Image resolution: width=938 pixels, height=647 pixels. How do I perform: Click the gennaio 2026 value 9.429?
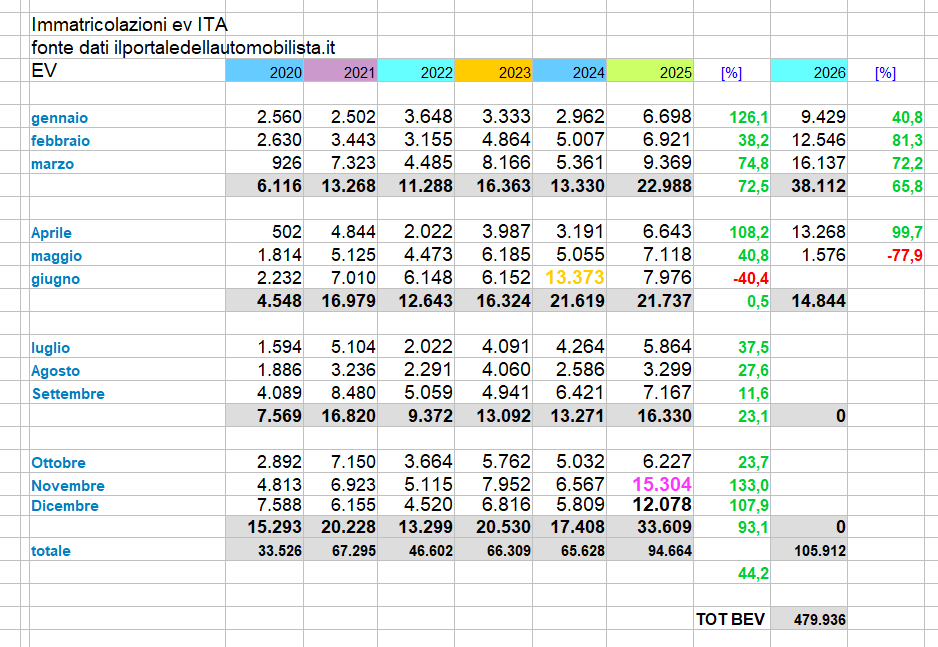[x=823, y=117]
